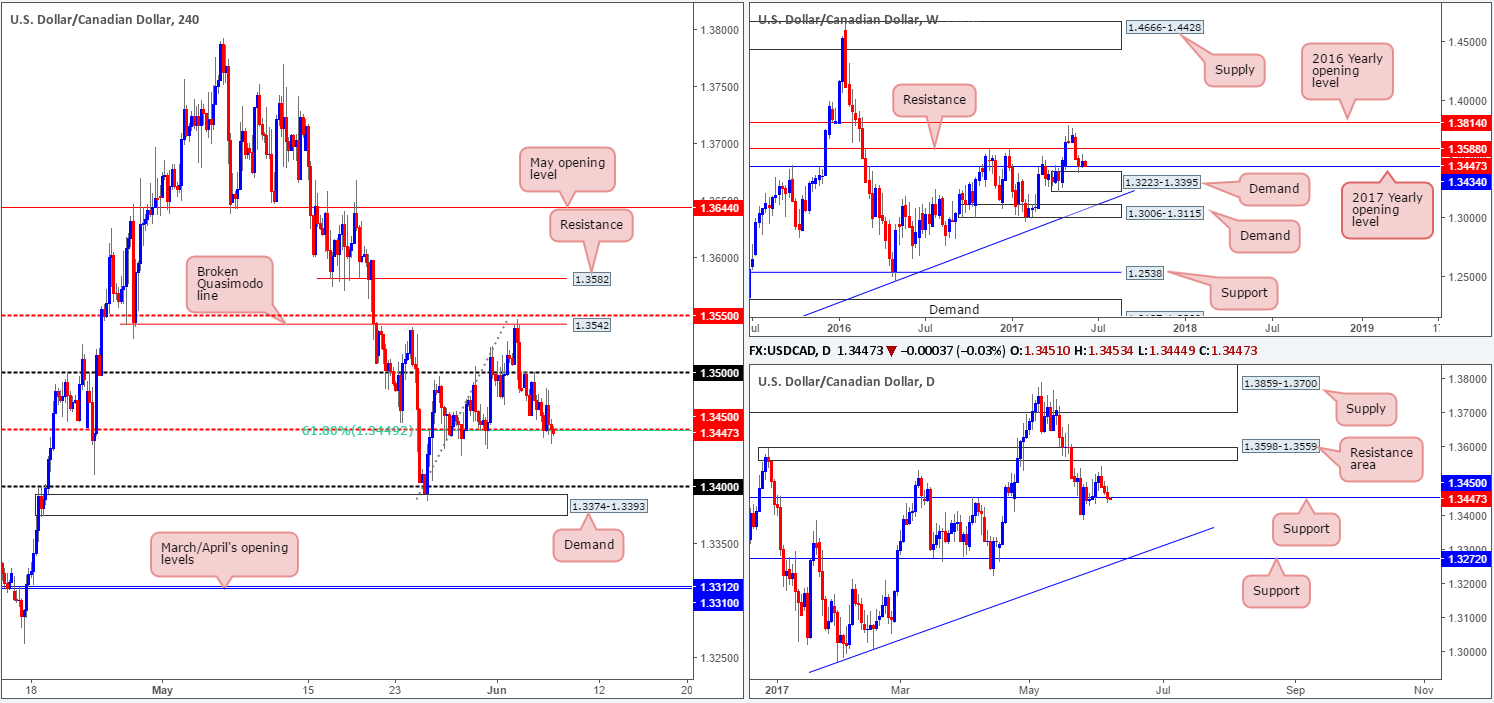Click the 1.3542 Quasimodo price label
Screen dimensions: 1494x703
[x=591, y=325]
